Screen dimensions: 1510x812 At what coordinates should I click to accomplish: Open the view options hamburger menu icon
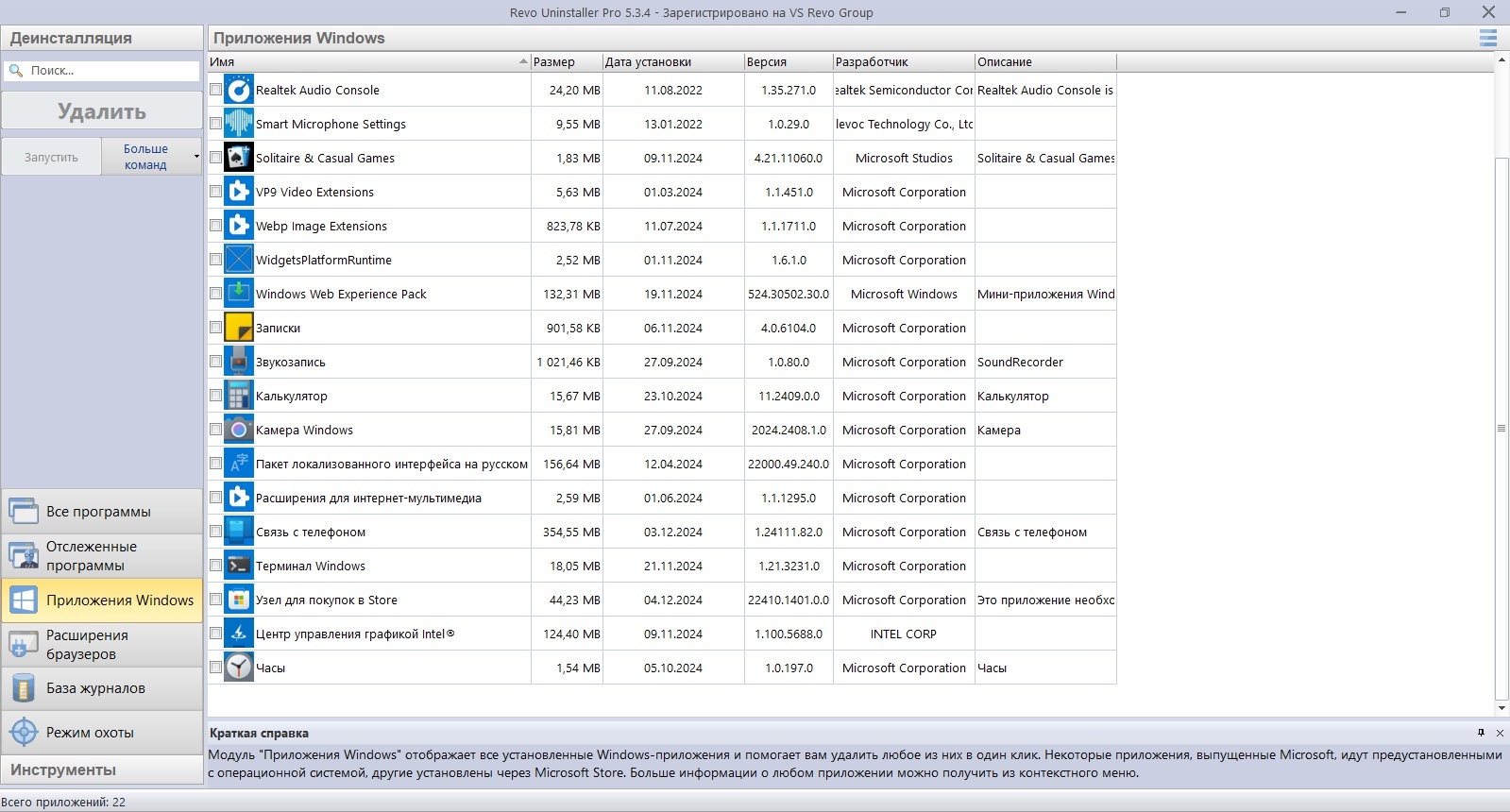[x=1488, y=38]
